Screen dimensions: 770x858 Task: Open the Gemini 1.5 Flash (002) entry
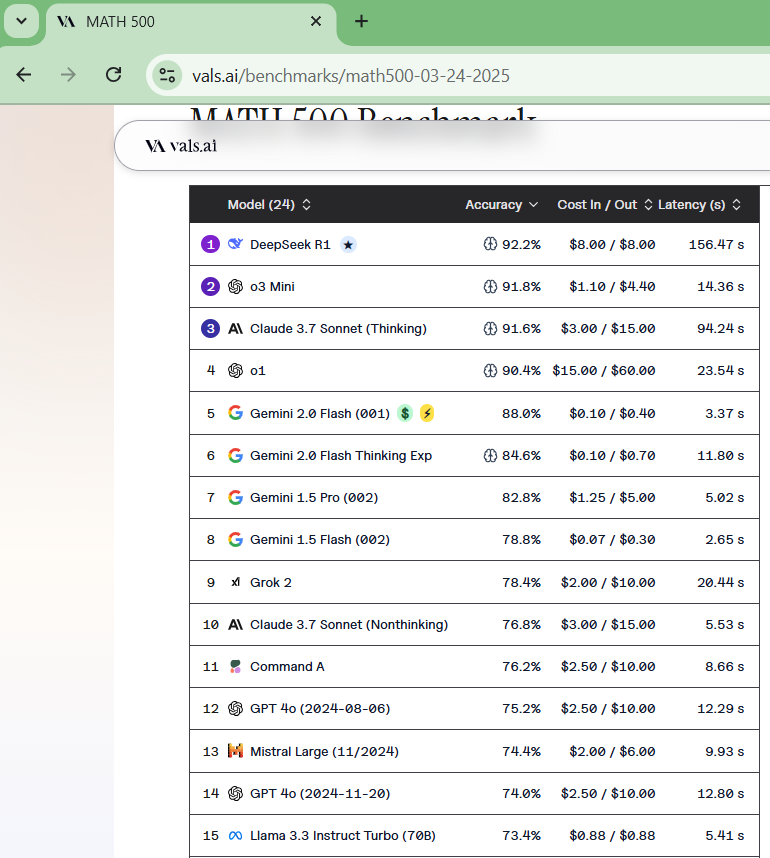pos(474,540)
